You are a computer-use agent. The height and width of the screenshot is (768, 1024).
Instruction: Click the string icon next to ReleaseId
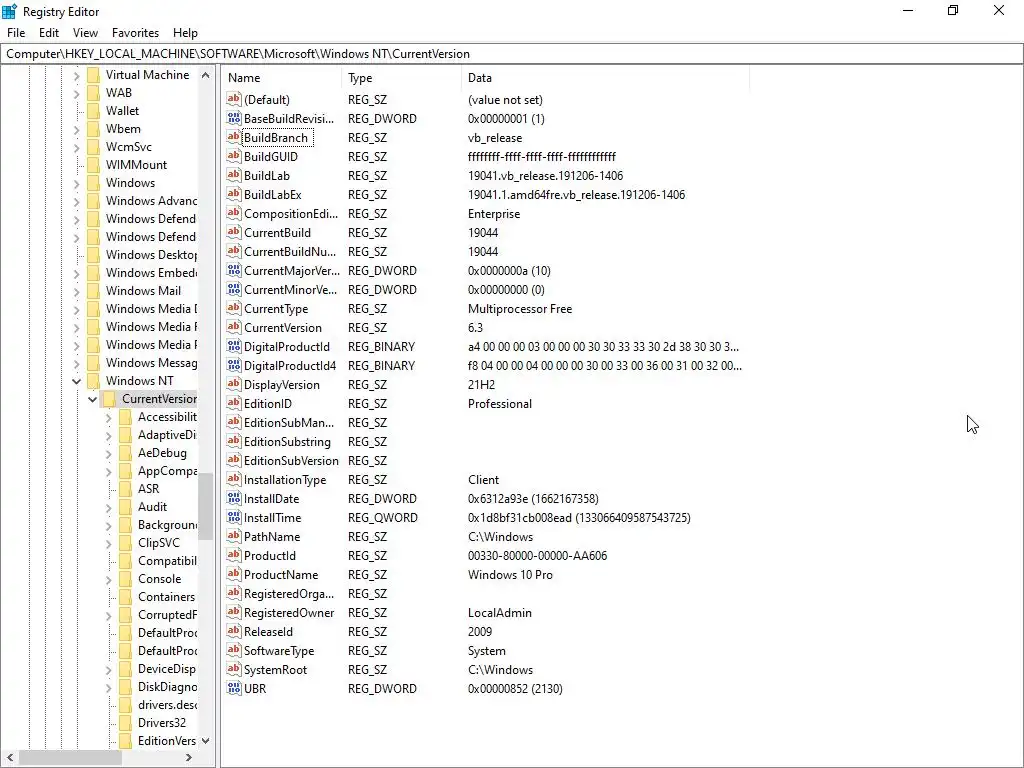click(233, 631)
